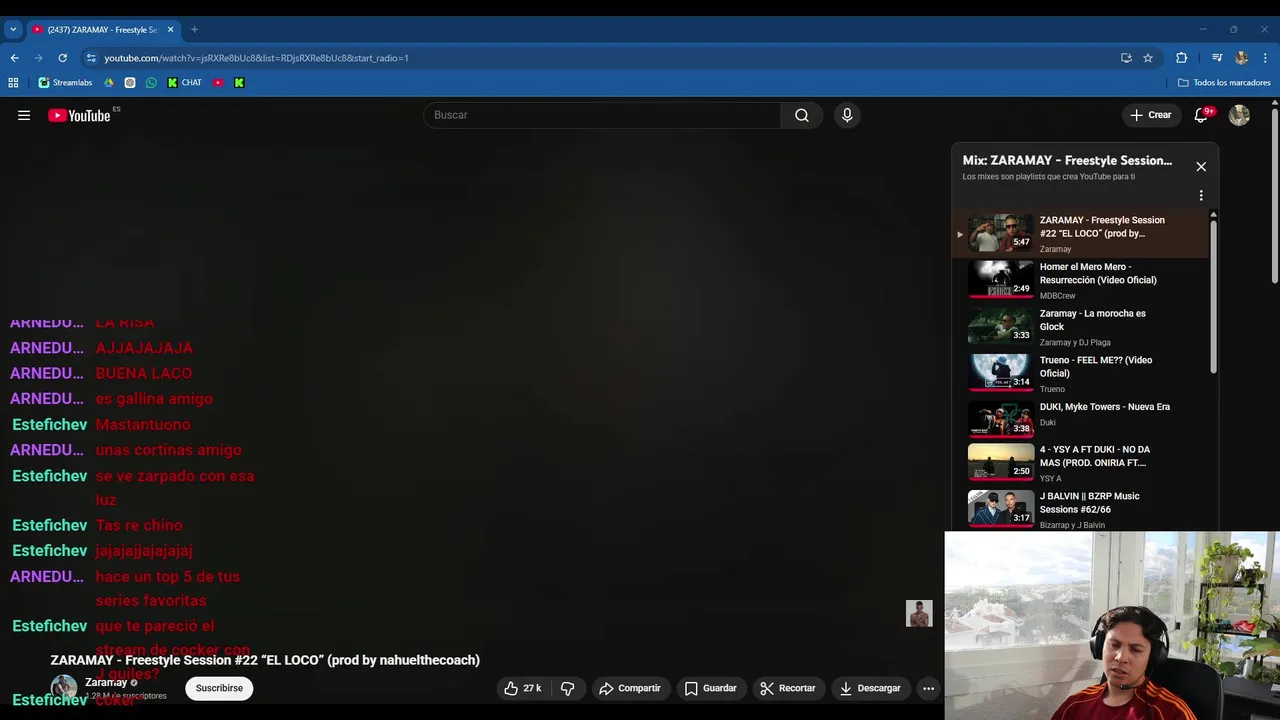
Task: Dislike the video with thumbs down
Action: pos(568,688)
